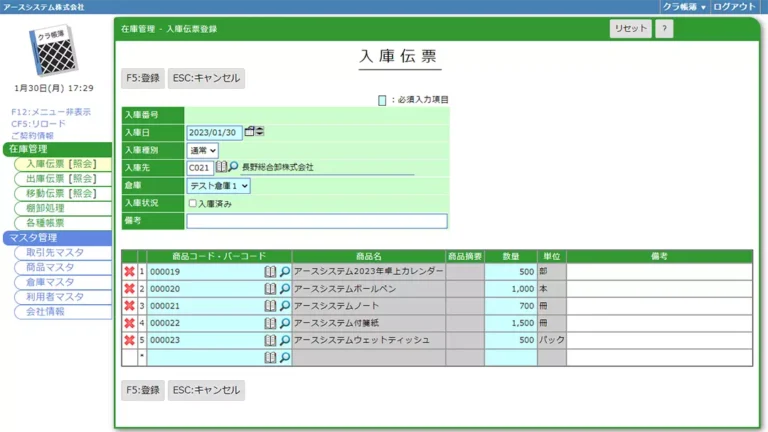Open 会社情報 menu item
Viewport: 768px width, 432px height.
click(x=62, y=312)
